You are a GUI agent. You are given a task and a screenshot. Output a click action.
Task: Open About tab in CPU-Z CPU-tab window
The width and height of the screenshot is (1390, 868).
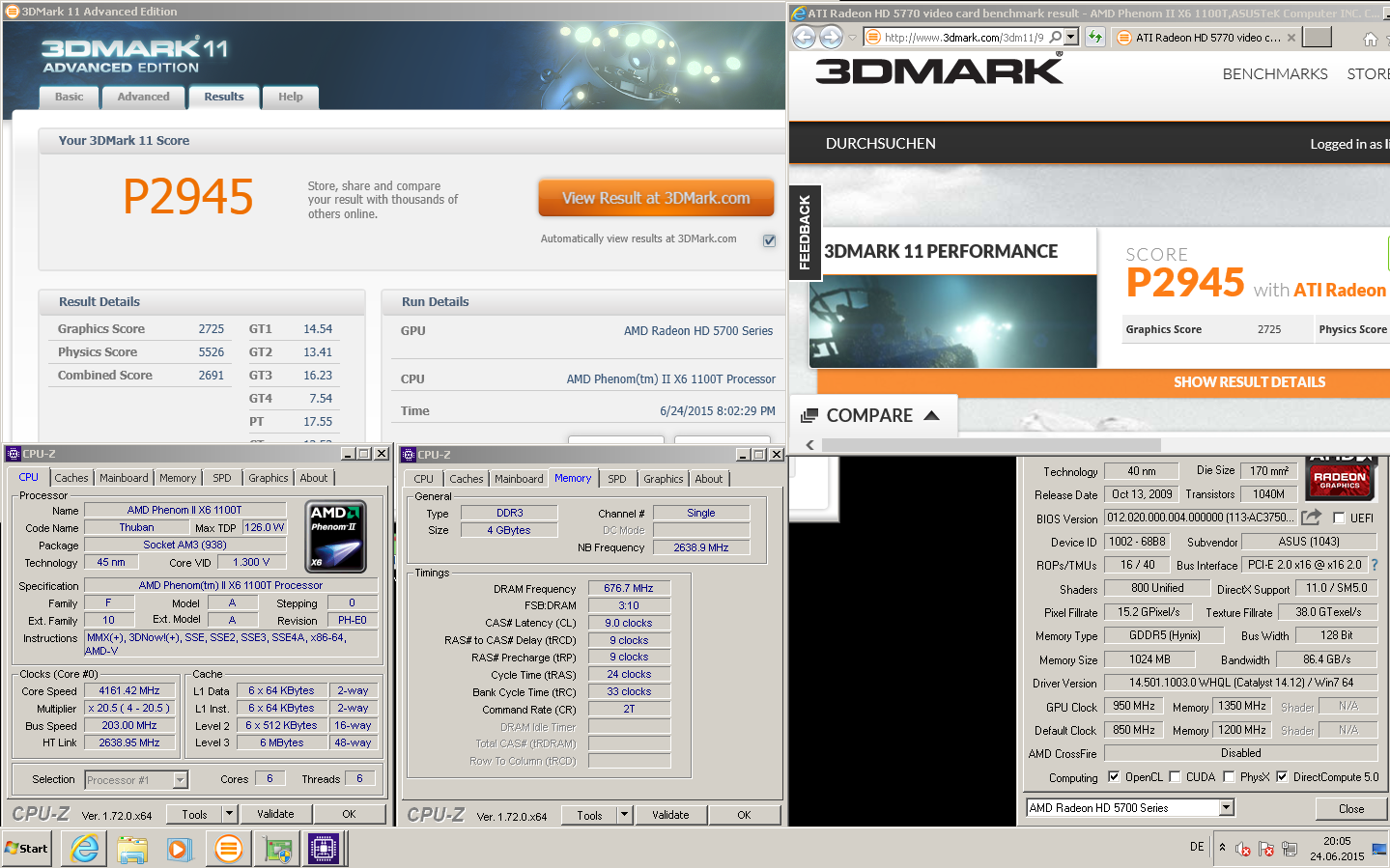click(313, 478)
